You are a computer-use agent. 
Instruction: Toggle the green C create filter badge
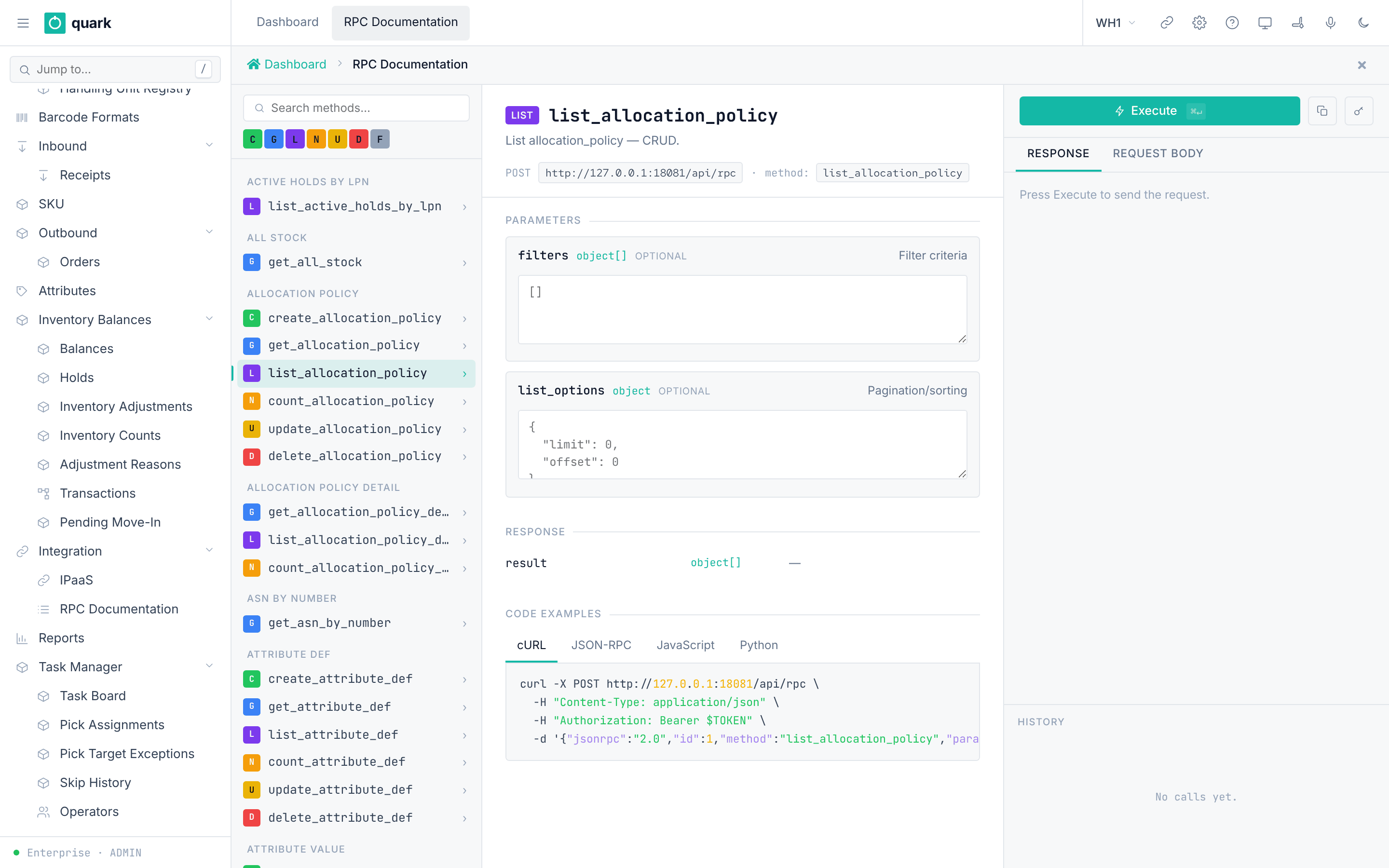(253, 139)
